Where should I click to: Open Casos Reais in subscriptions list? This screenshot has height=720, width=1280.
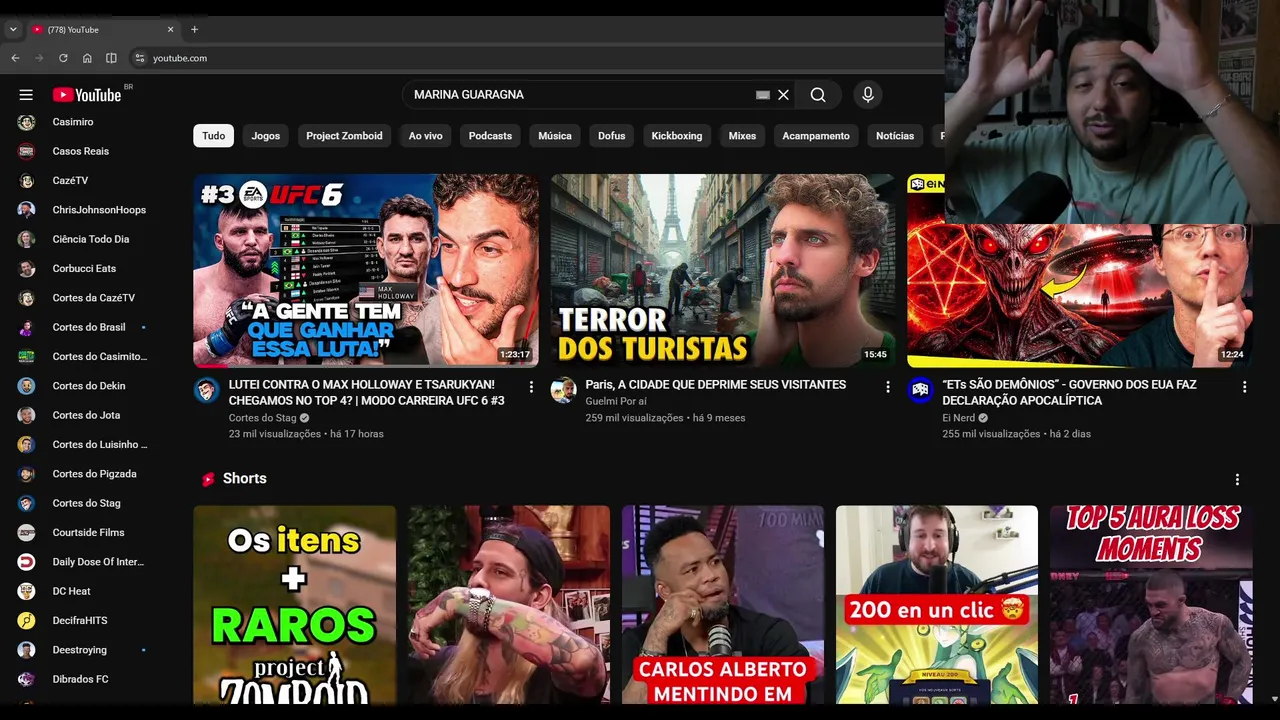pyautogui.click(x=81, y=151)
